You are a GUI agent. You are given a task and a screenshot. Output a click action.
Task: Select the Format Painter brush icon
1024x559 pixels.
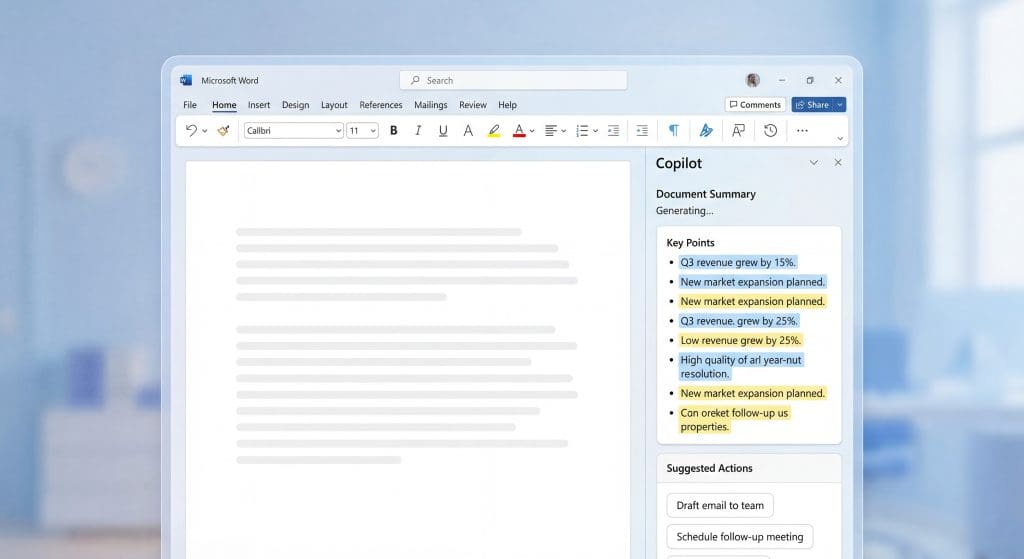pyautogui.click(x=224, y=130)
